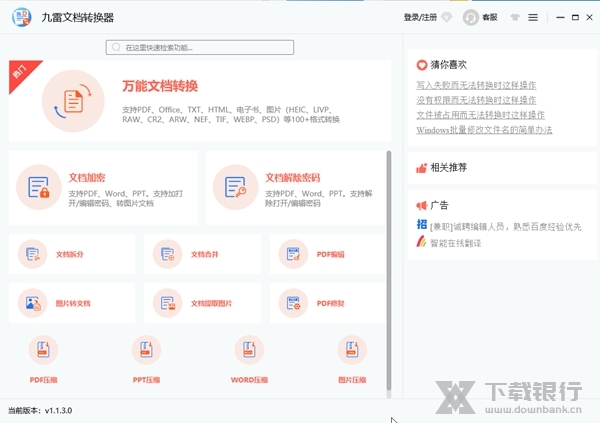Viewport: 600px width, 423px height.
Task: Click the 相关推荐 heading
Action: (448, 168)
